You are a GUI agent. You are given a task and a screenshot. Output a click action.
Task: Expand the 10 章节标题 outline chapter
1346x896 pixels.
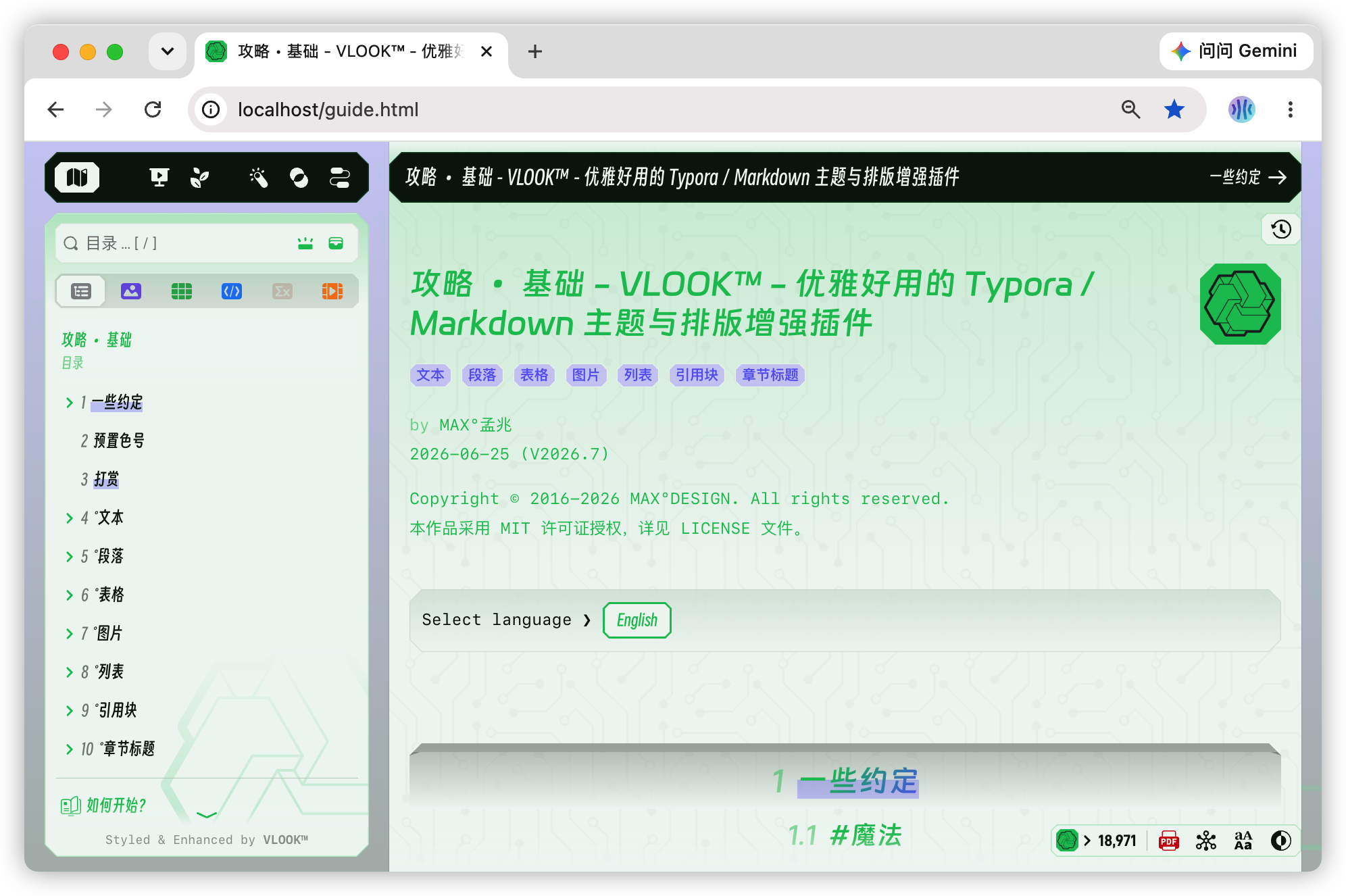[70, 749]
